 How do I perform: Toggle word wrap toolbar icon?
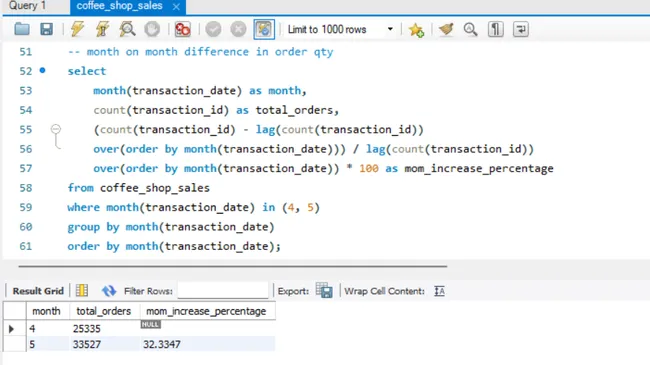pos(521,29)
